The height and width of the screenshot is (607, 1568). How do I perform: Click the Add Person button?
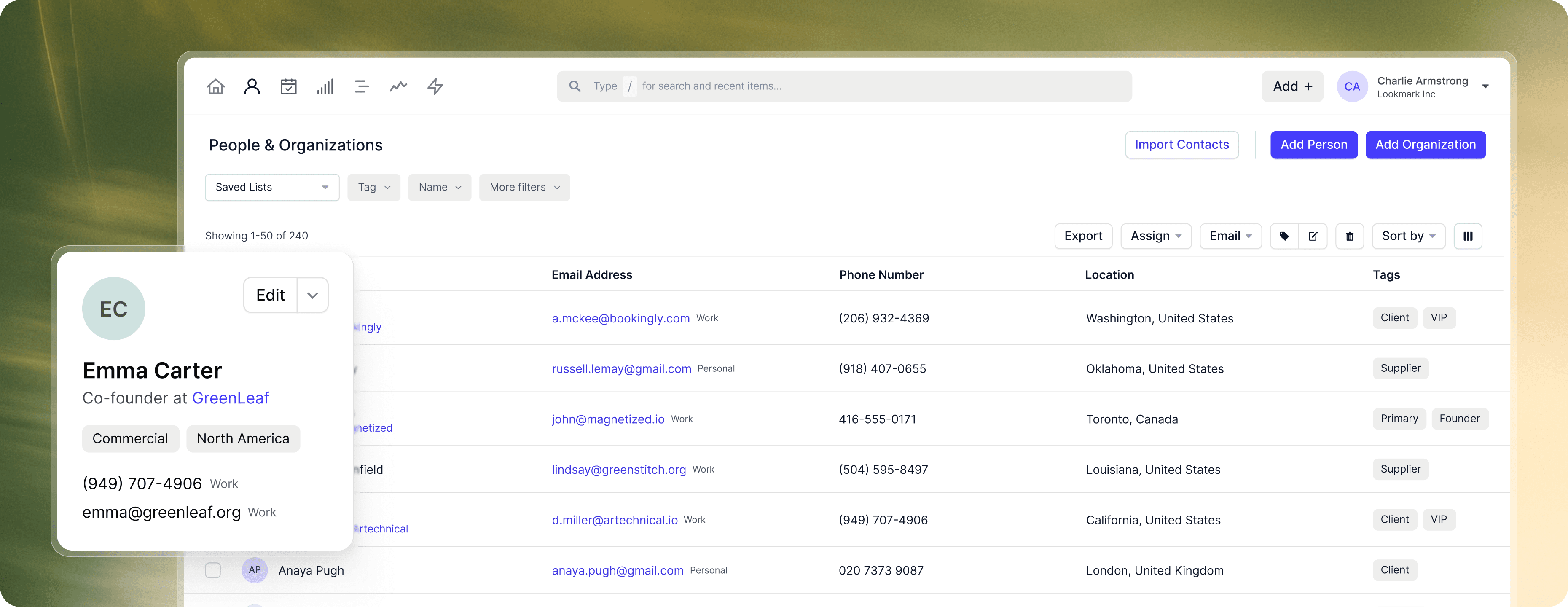[1313, 145]
